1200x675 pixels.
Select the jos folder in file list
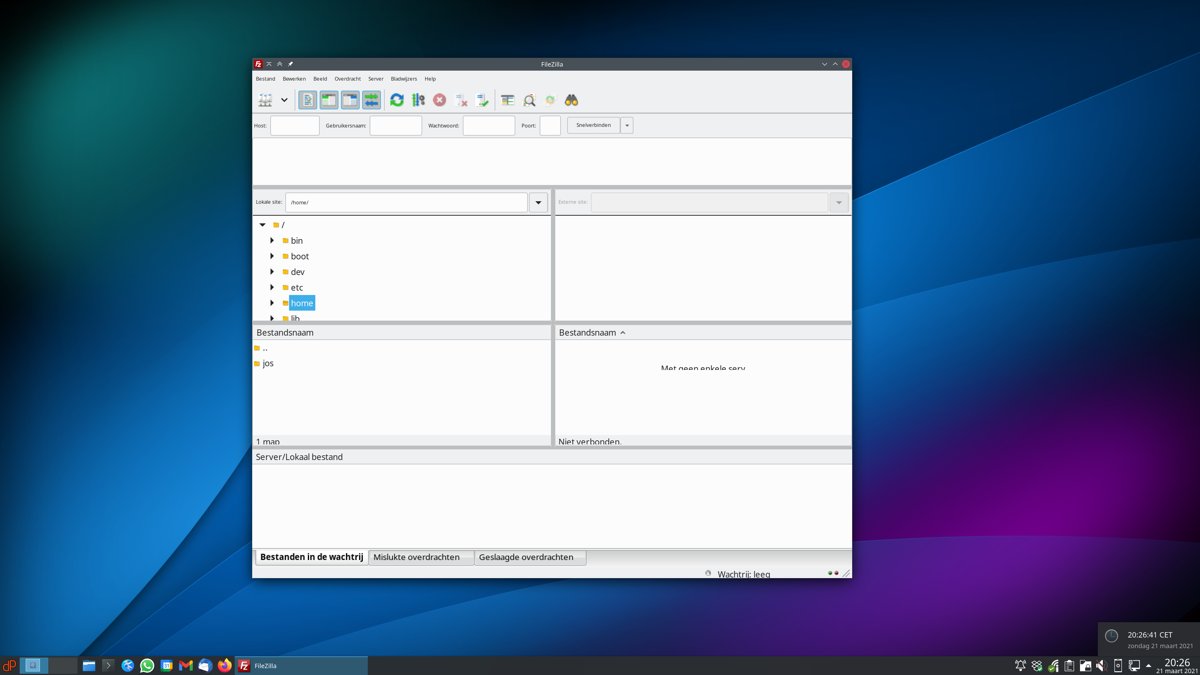pyautogui.click(x=264, y=363)
